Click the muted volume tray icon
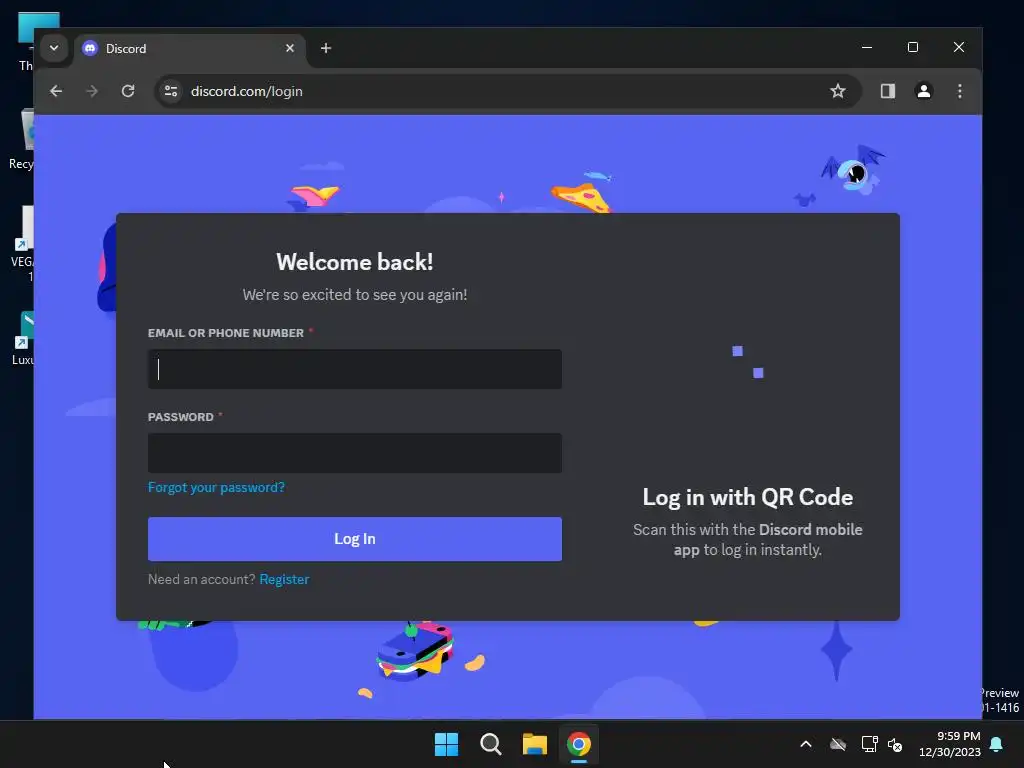The image size is (1024, 768). point(895,744)
